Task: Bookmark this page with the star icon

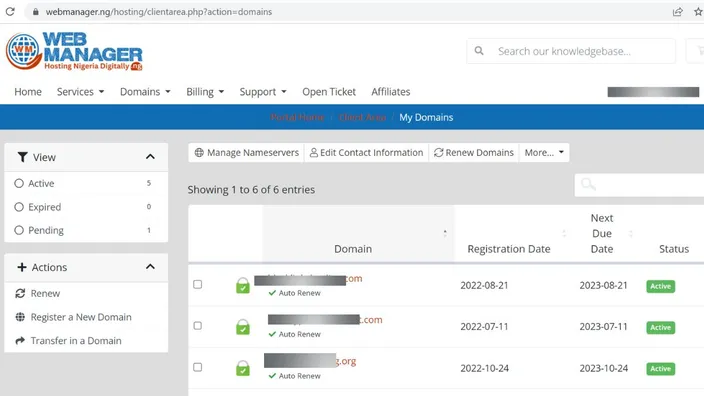Action: tap(698, 12)
